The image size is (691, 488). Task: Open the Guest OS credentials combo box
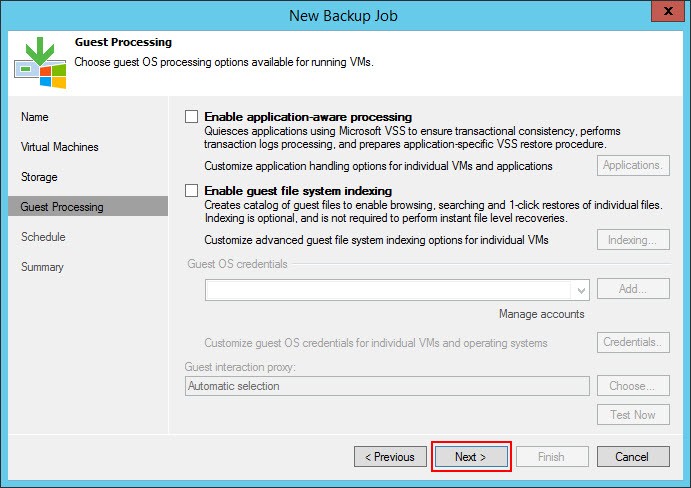(x=397, y=290)
